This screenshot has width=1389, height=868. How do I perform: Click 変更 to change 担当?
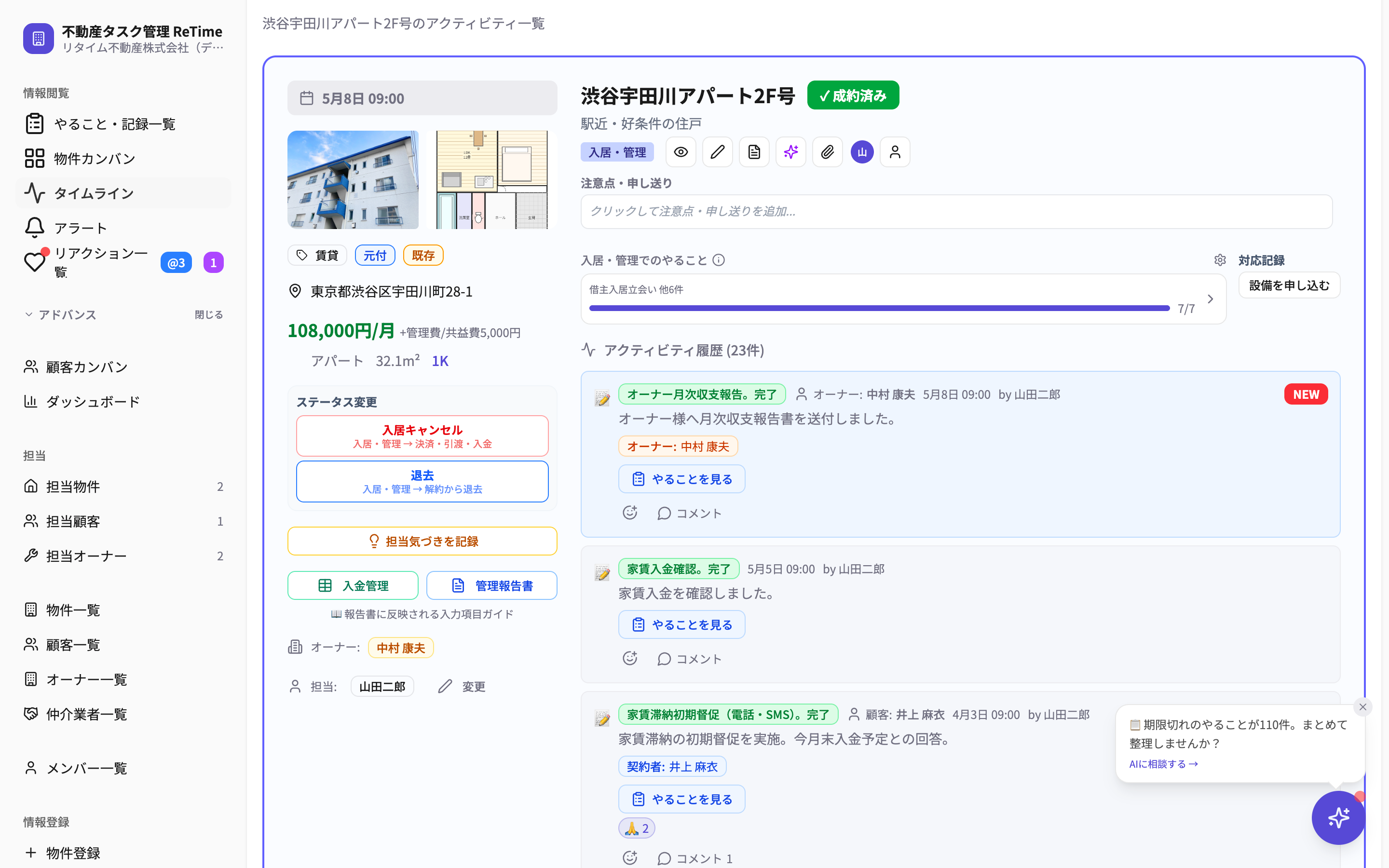pyautogui.click(x=462, y=687)
